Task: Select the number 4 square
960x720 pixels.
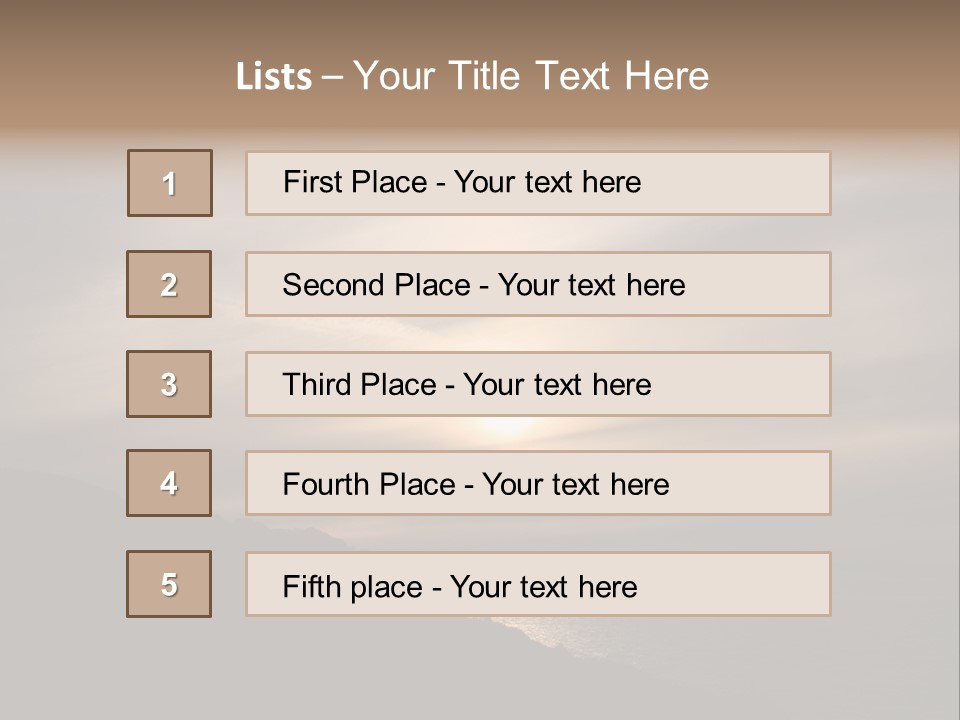Action: (169, 483)
